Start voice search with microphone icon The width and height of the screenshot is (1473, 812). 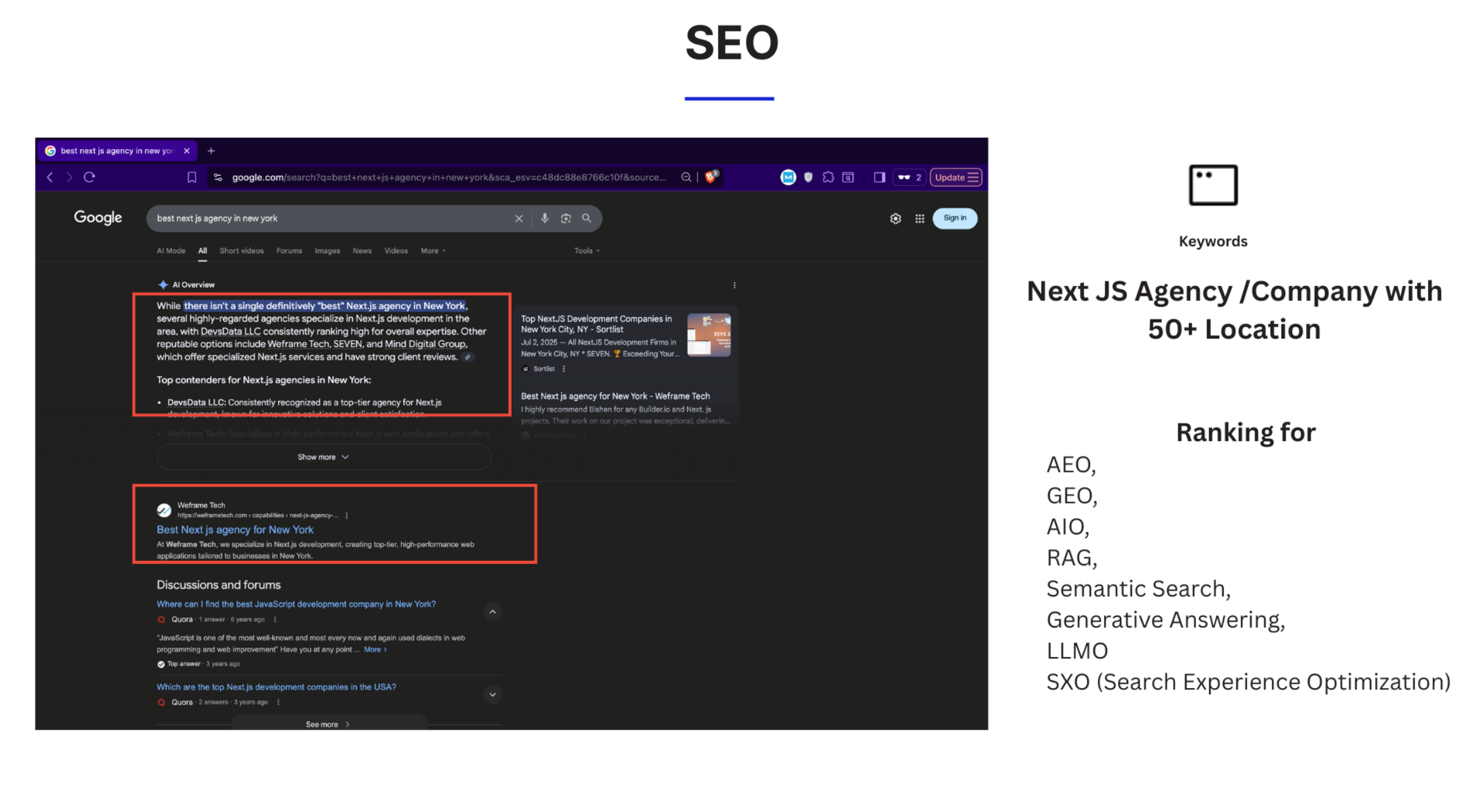pos(545,219)
